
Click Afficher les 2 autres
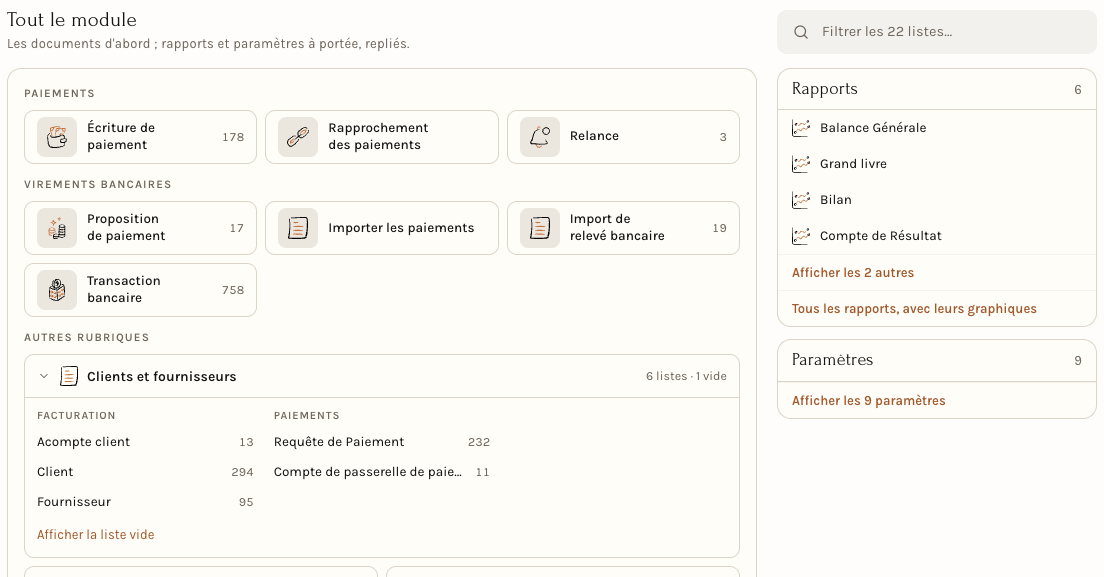(x=853, y=272)
